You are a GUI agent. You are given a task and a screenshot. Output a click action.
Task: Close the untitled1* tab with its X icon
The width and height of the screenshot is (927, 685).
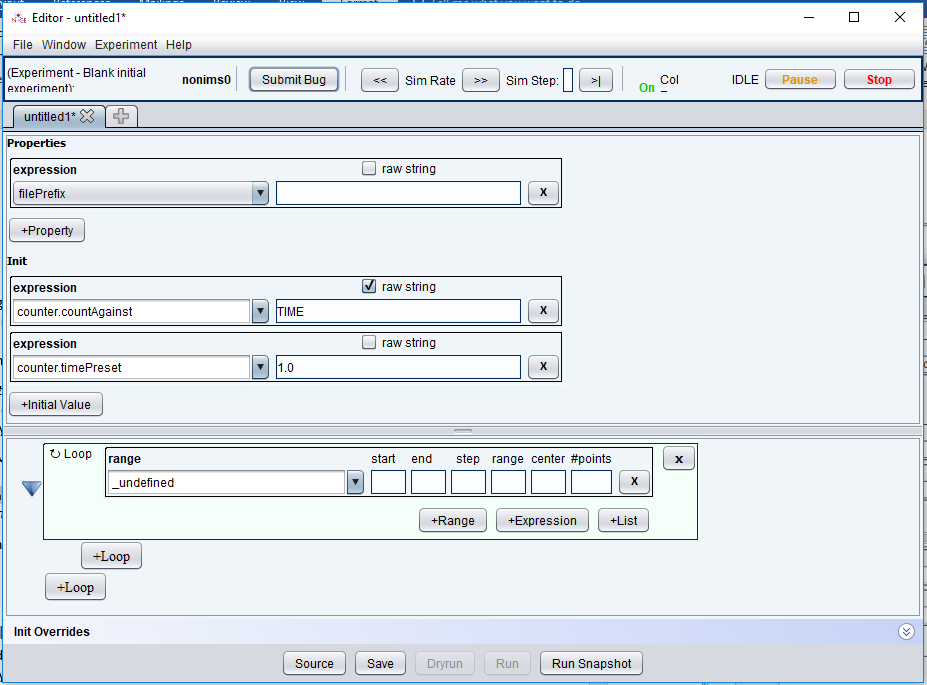pos(87,116)
